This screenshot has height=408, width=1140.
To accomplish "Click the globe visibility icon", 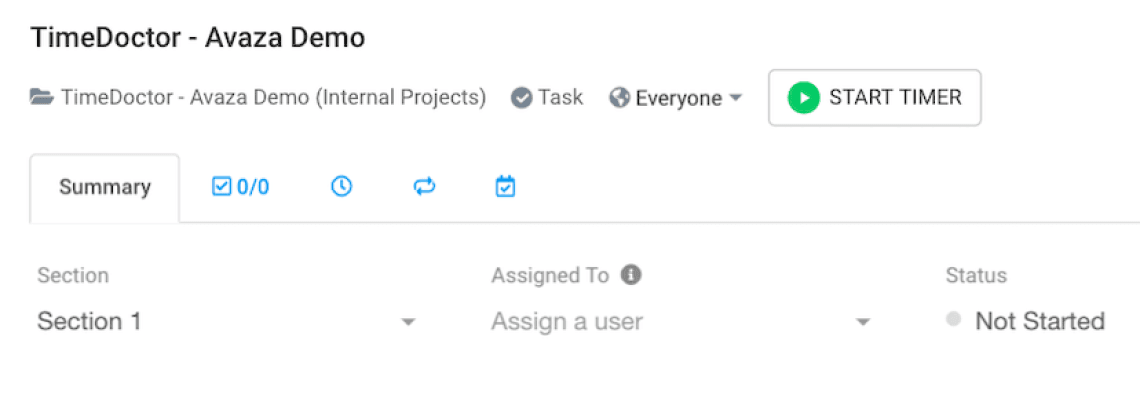I will [620, 98].
